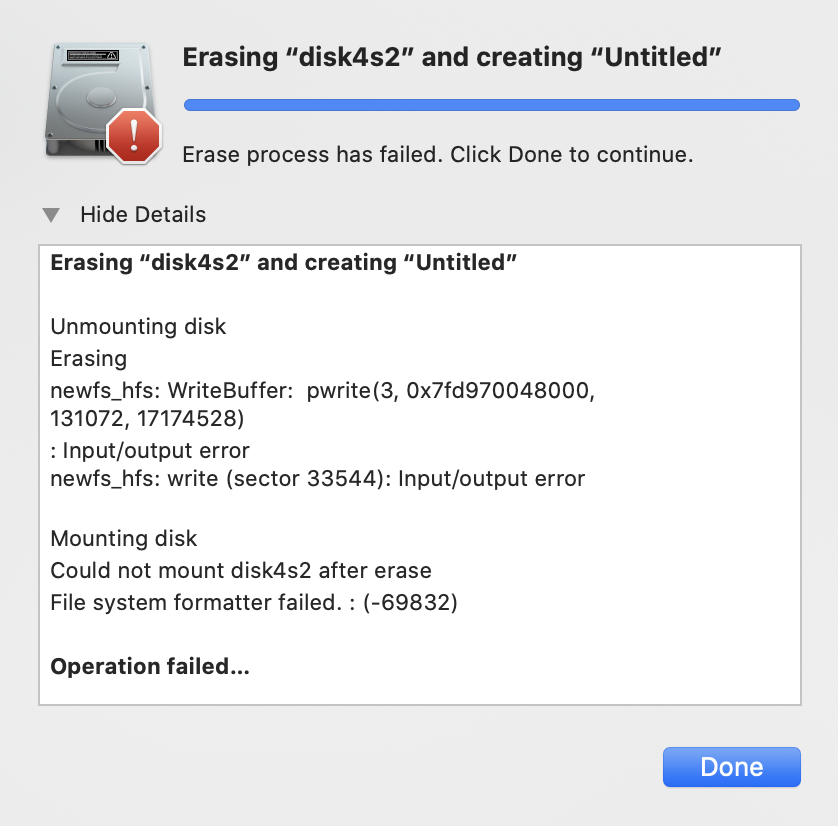Select the dialog title Erasing "disk4s2" text

pos(452,57)
